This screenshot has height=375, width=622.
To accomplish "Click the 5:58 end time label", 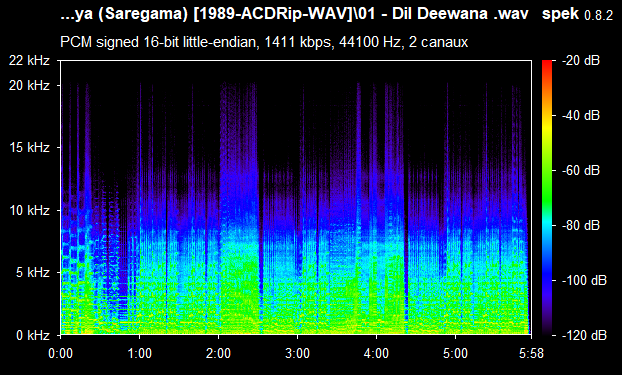I will coord(531,353).
